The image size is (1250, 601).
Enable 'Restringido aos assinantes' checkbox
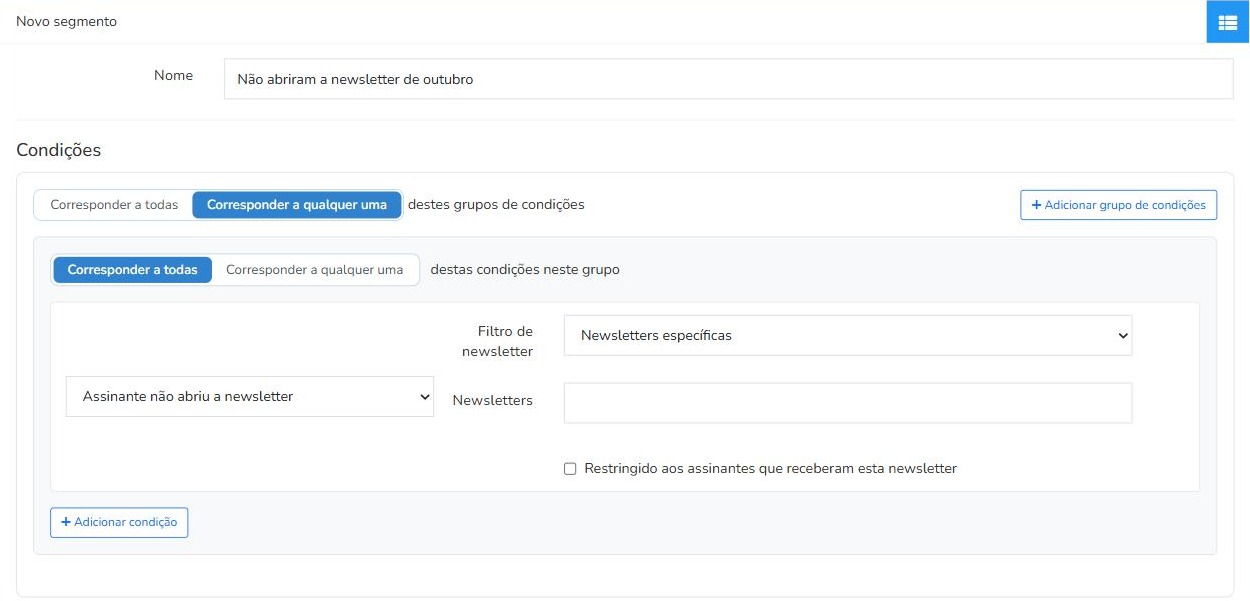pos(570,468)
